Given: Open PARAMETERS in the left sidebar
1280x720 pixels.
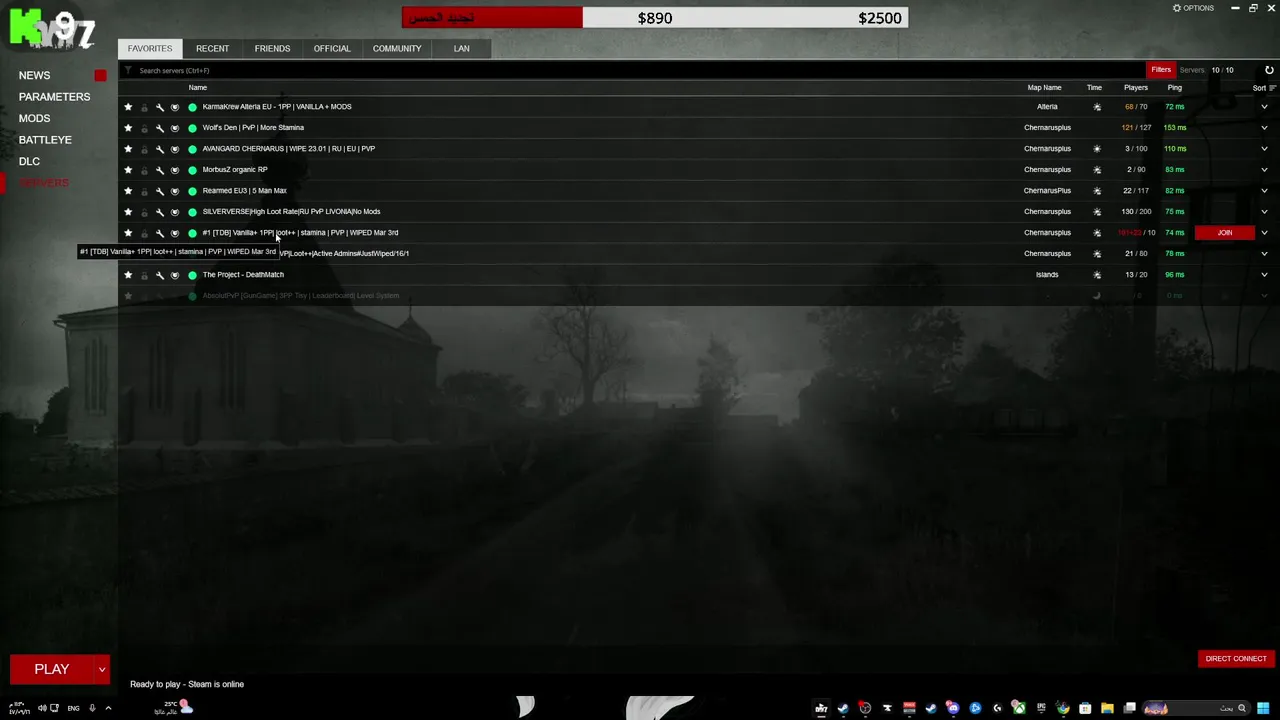Looking at the screenshot, I should tap(54, 97).
